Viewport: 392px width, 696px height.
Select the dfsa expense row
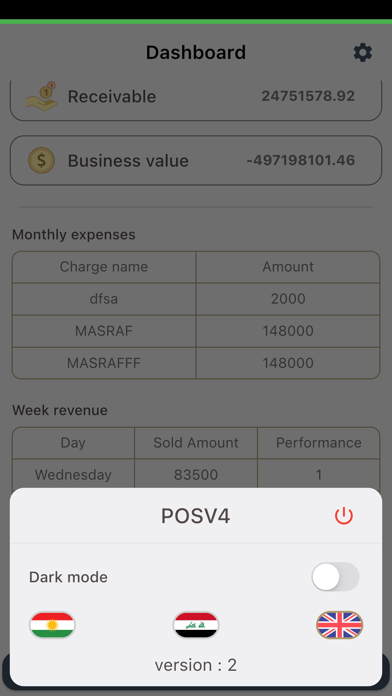click(196, 299)
